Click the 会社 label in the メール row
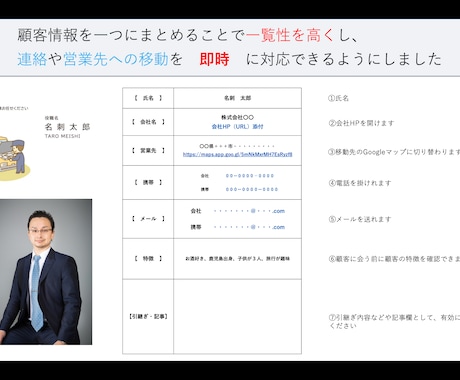The height and width of the screenshot is (380, 460). [x=196, y=211]
